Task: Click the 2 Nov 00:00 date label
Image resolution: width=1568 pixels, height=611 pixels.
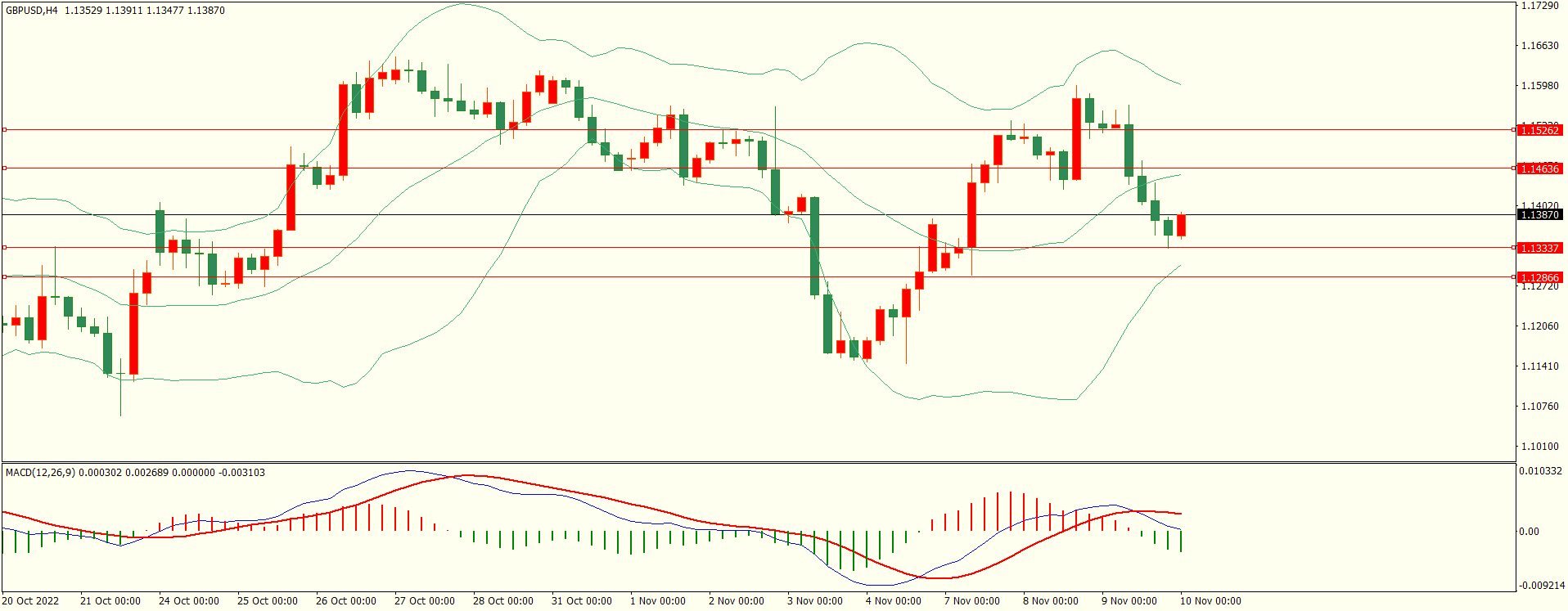Action: [x=737, y=601]
